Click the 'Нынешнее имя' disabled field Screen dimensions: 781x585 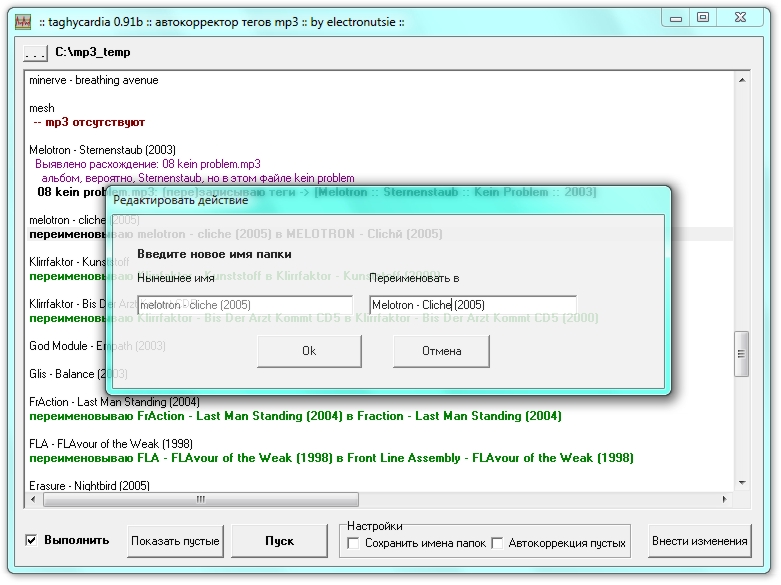(245, 305)
